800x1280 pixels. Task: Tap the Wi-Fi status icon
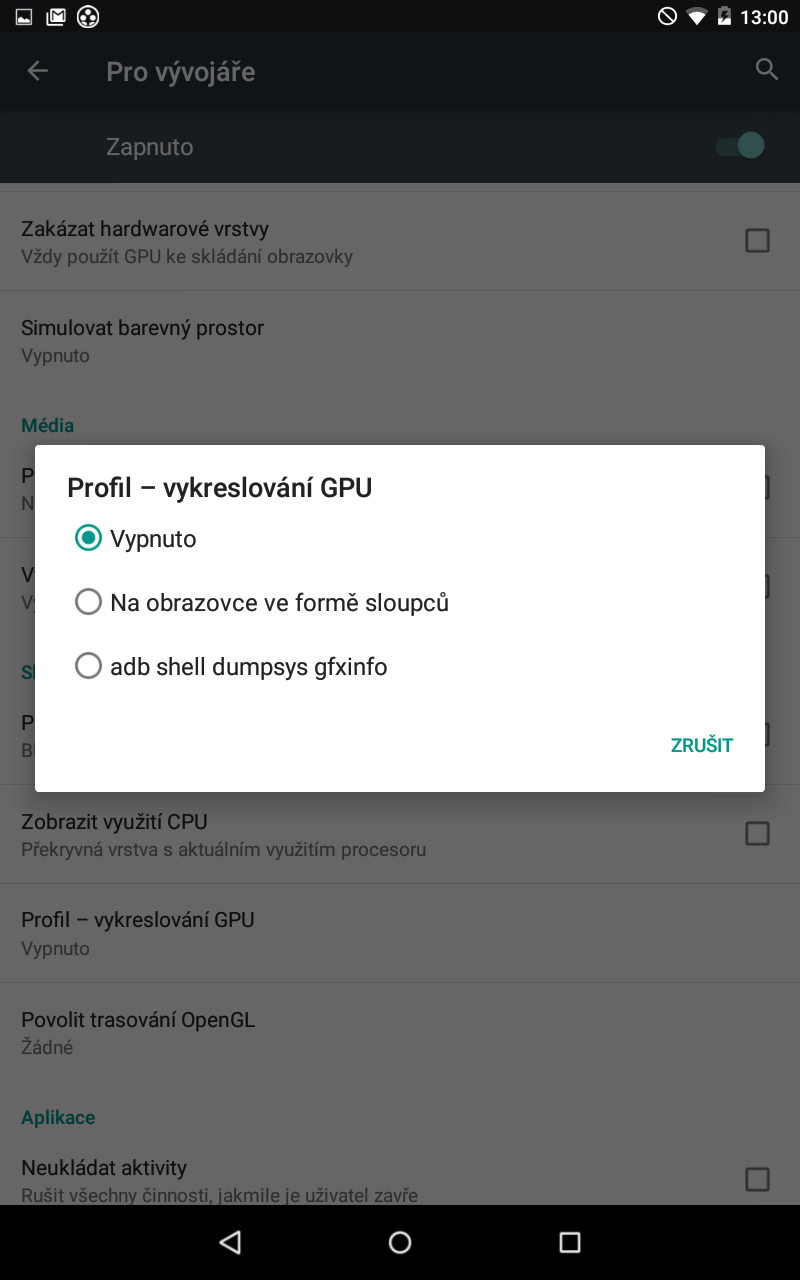[696, 17]
